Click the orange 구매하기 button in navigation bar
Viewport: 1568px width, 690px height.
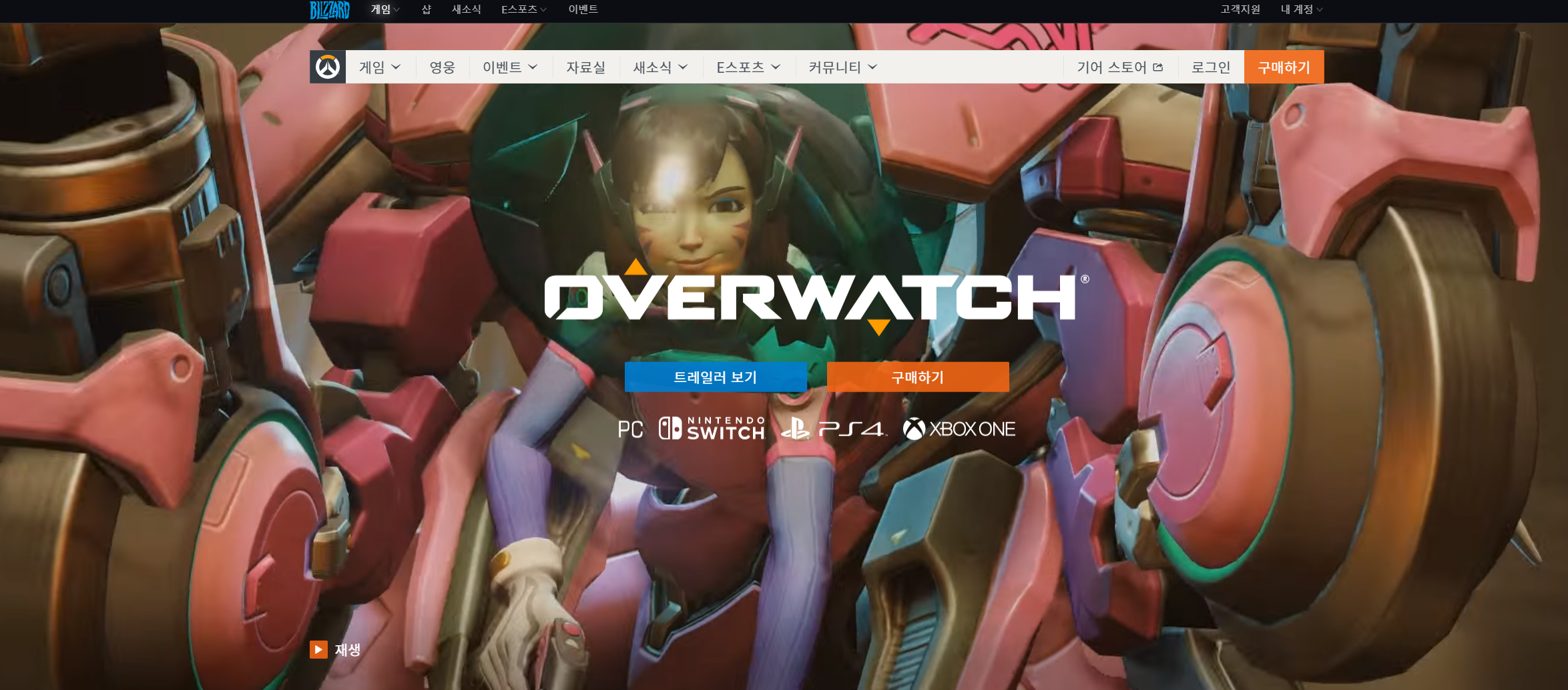coord(1284,67)
